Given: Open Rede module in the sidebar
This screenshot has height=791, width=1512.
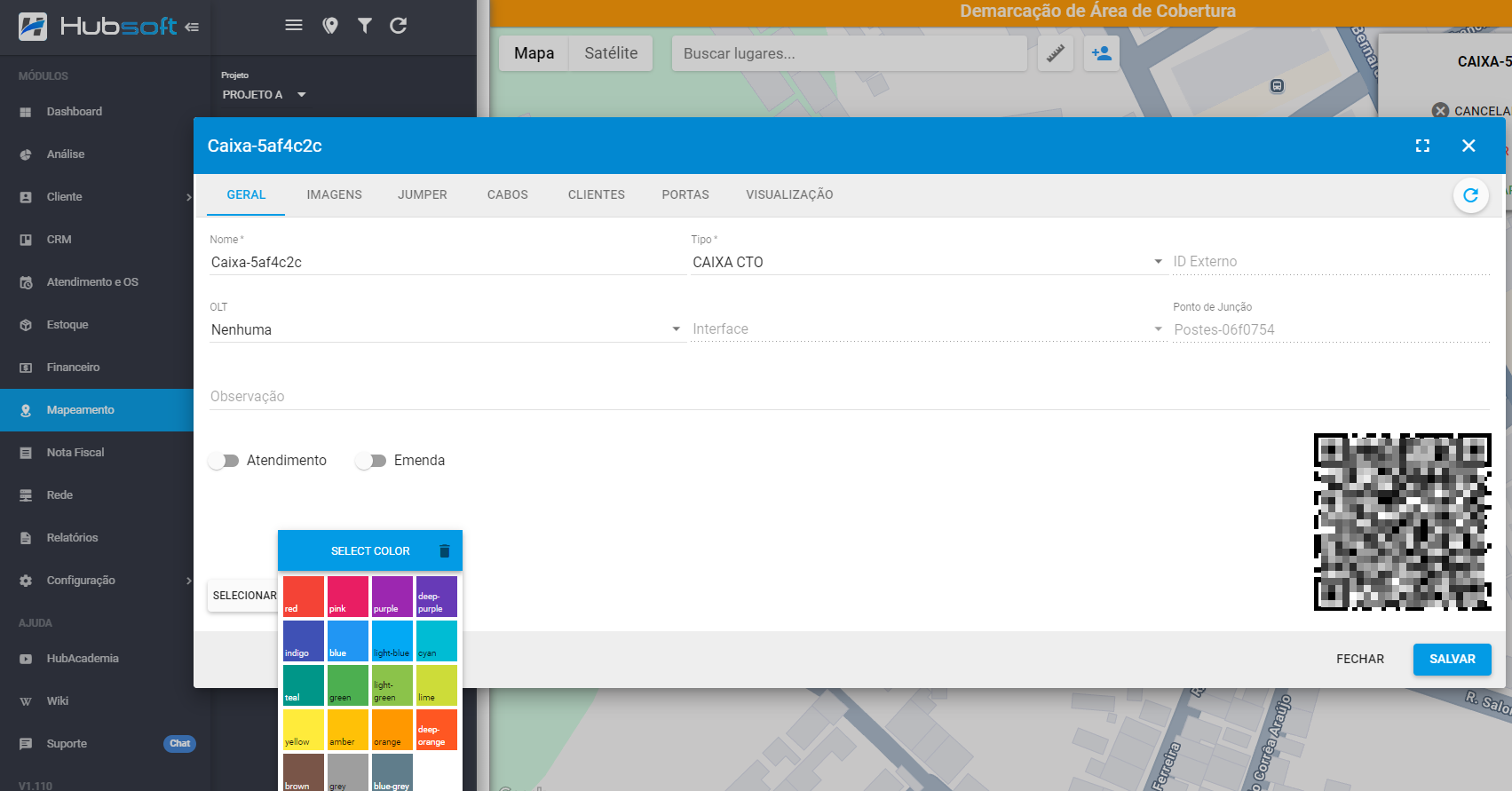Looking at the screenshot, I should (97, 495).
